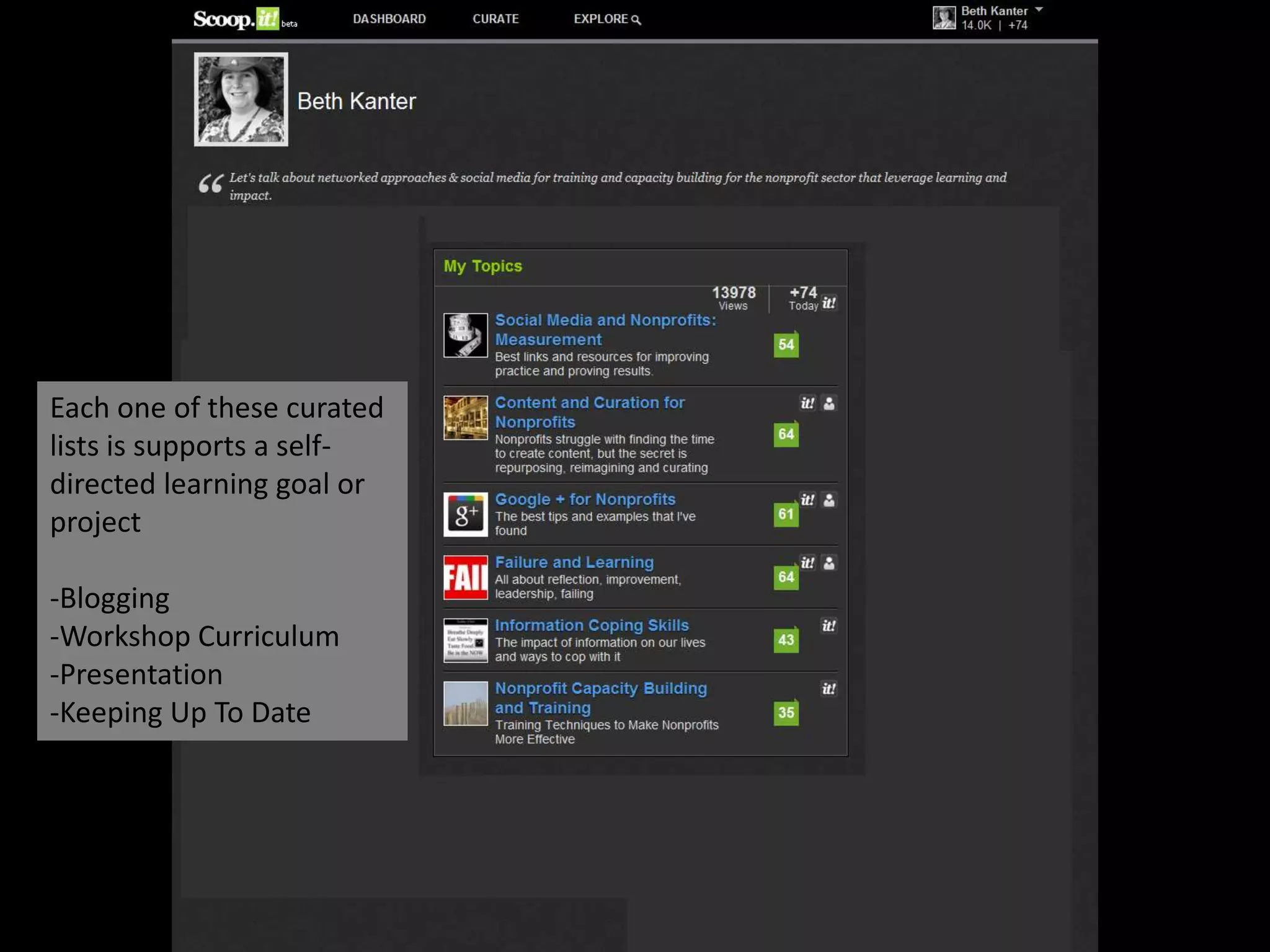Click the it! icon on the Google + for Nonprofits row

pyautogui.click(x=807, y=500)
